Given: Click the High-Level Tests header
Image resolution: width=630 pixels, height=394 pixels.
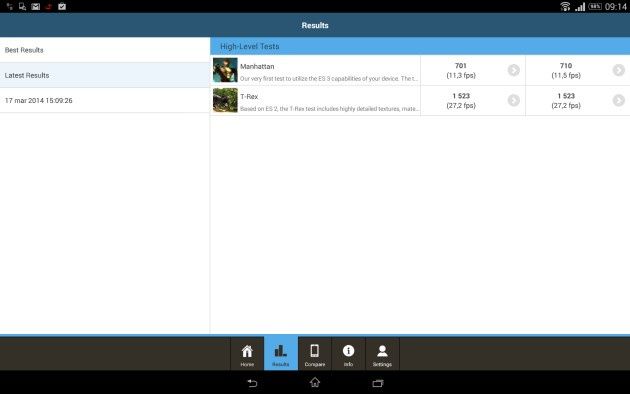Looking at the screenshot, I should pos(420,46).
